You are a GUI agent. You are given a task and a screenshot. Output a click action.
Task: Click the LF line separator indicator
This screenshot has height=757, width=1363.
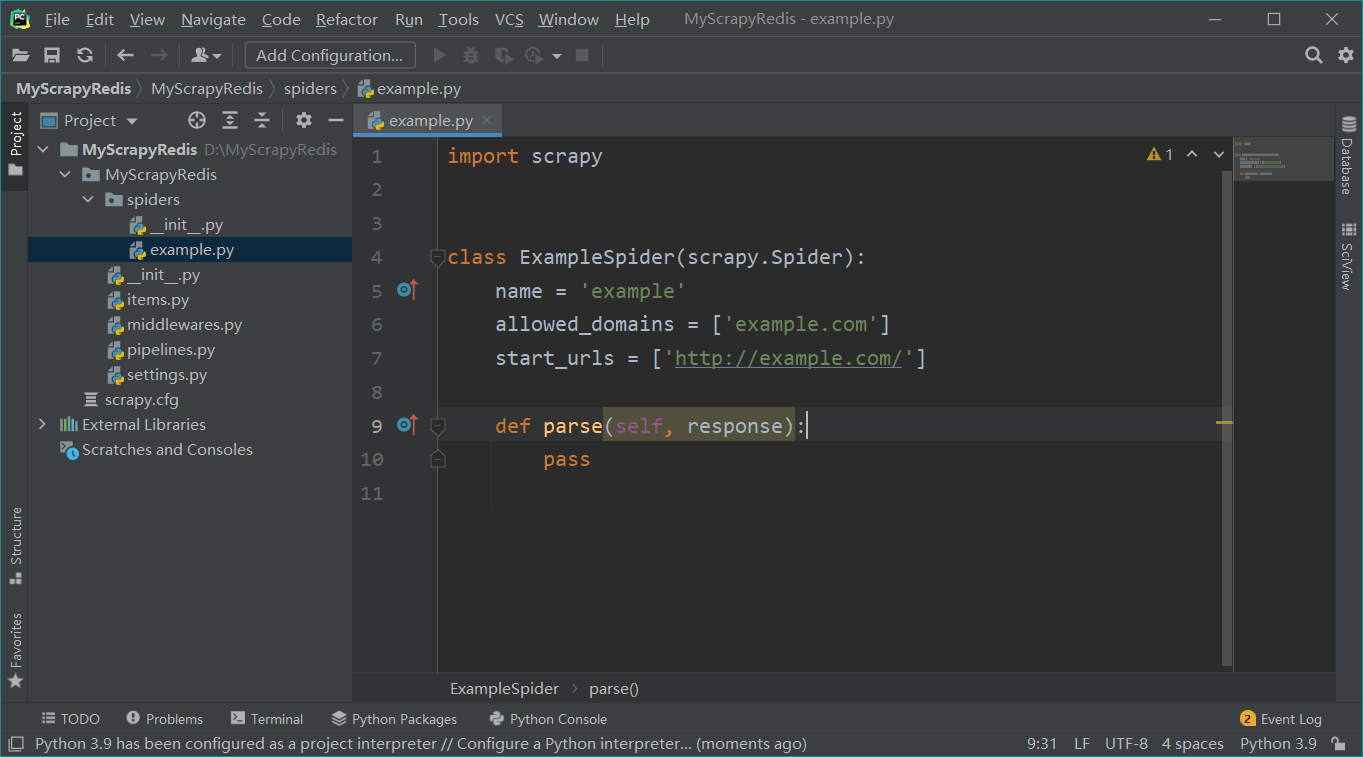click(1082, 743)
